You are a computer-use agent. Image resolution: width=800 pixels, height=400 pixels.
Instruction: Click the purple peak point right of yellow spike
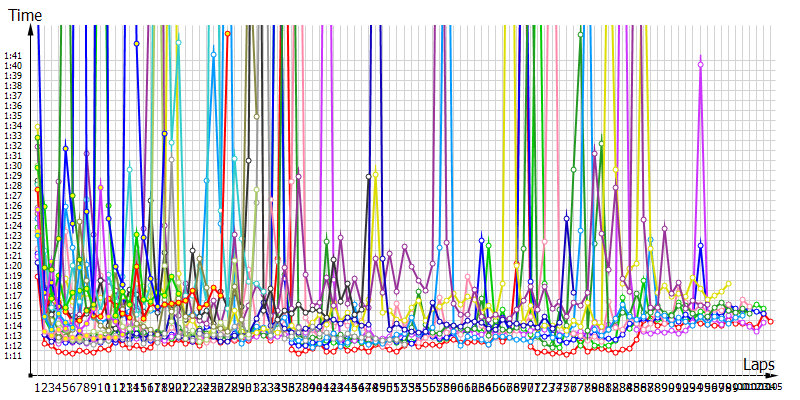[664, 228]
